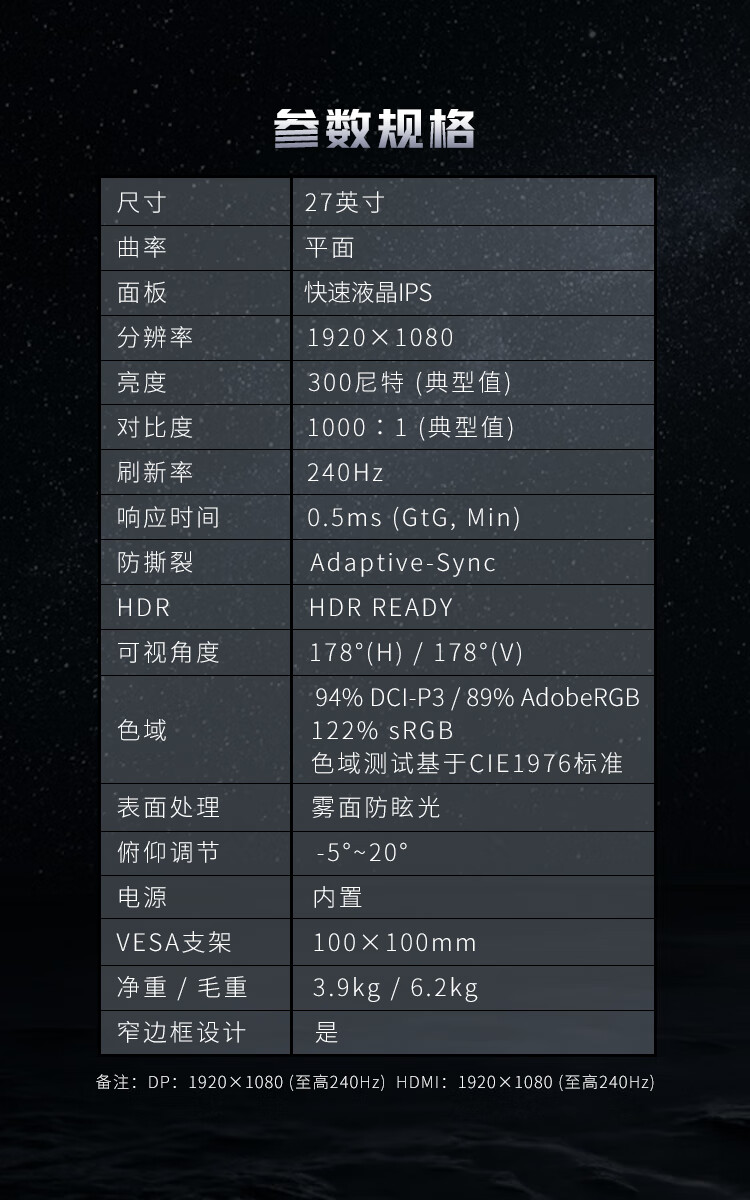This screenshot has height=1200, width=750.
Task: Click the 94% DCI-P3 color gamut line
Action: [x=477, y=698]
